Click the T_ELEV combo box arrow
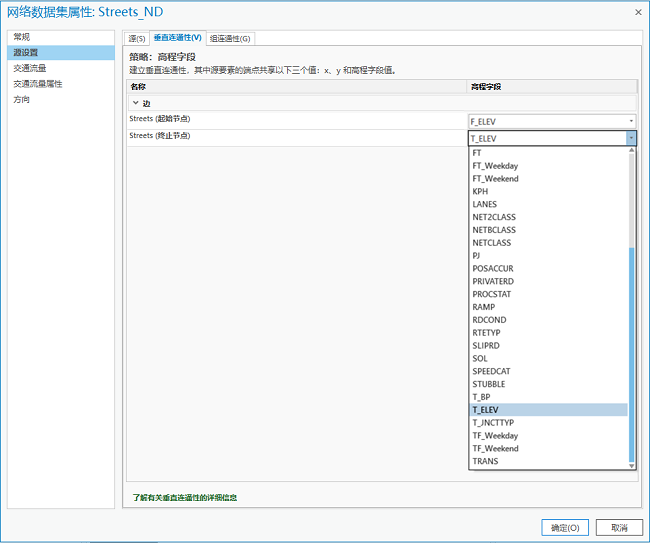 pyautogui.click(x=631, y=138)
